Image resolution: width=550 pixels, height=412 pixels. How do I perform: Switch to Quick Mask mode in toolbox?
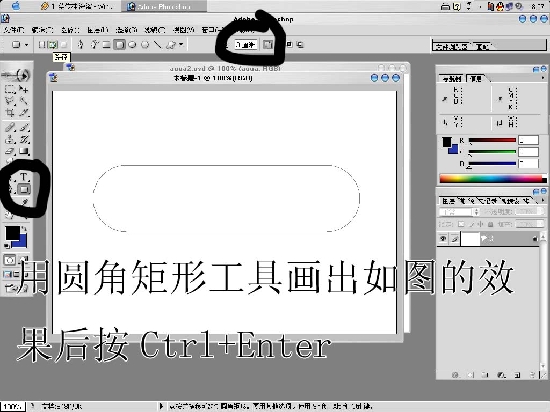click(23, 260)
